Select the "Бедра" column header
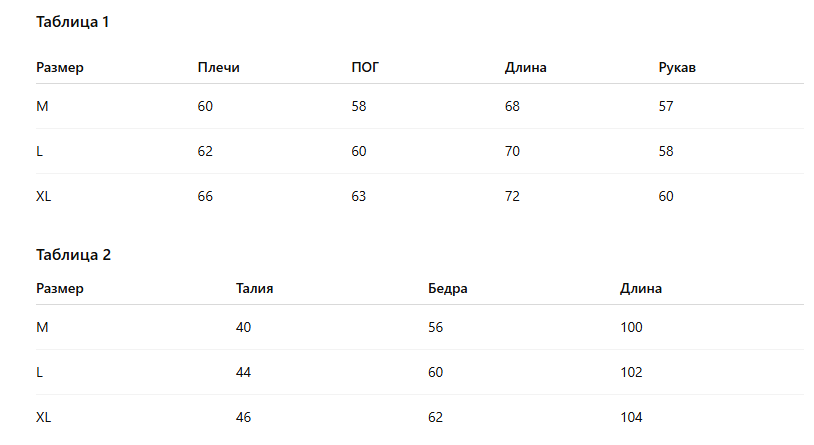The image size is (814, 445). click(448, 289)
